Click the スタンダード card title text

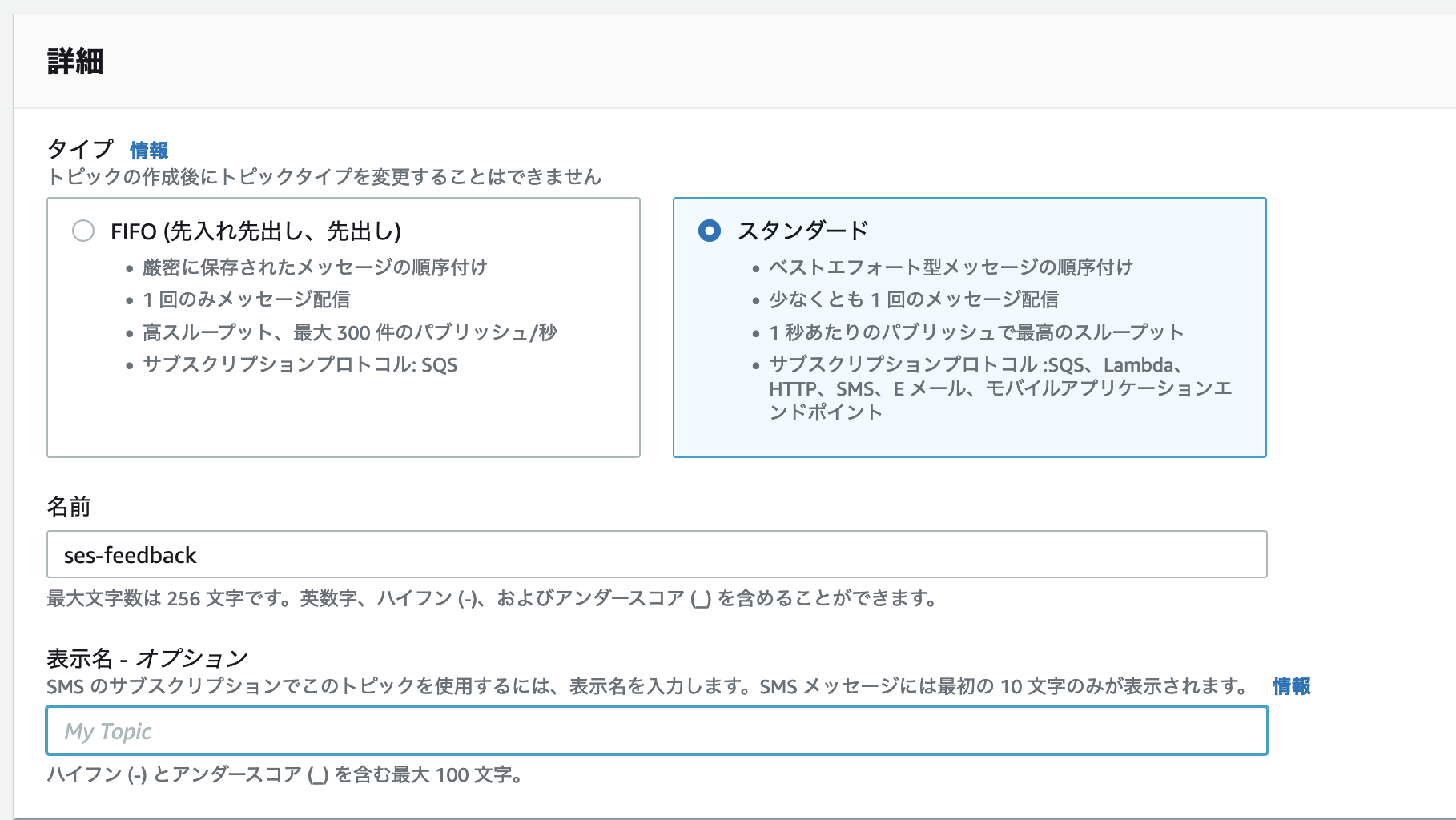pyautogui.click(x=804, y=229)
